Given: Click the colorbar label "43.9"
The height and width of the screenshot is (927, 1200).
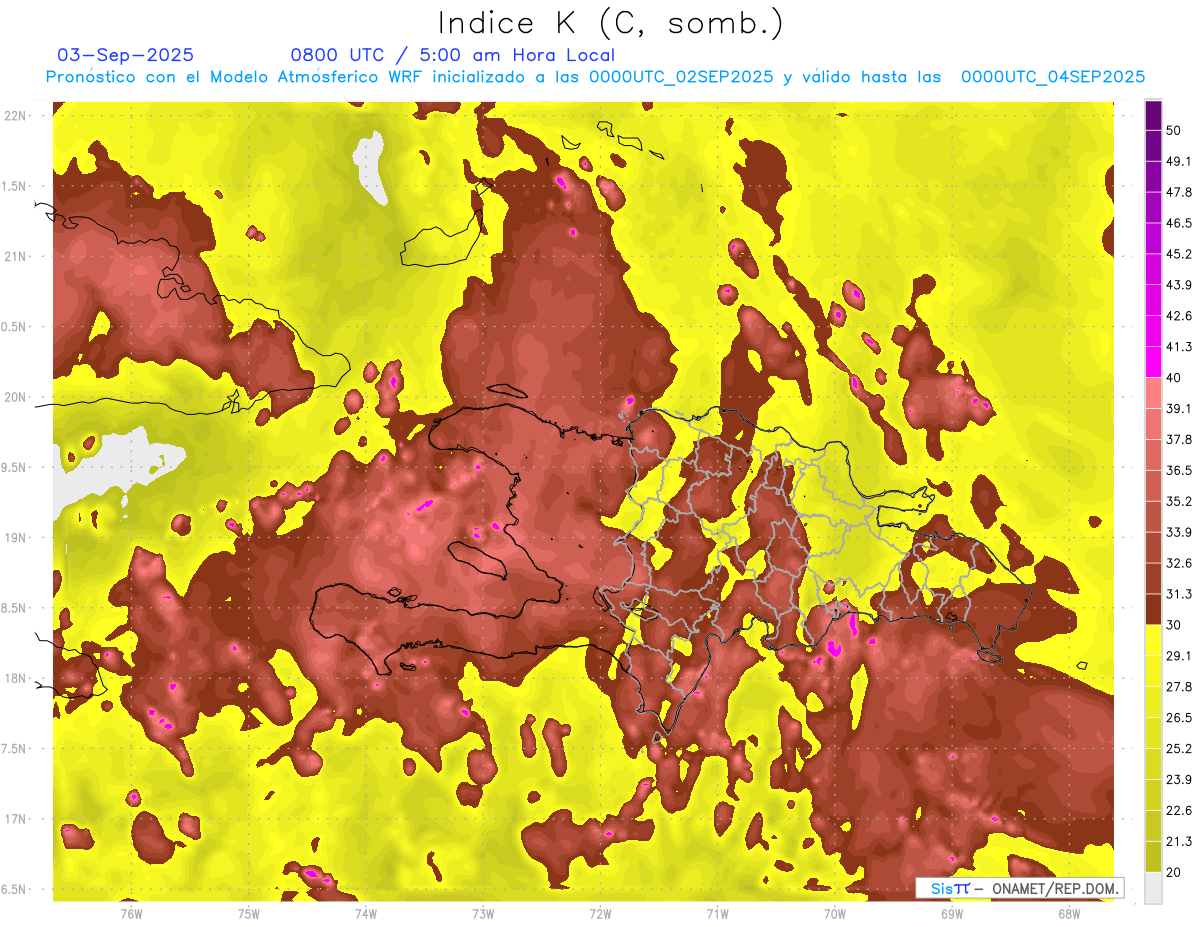Looking at the screenshot, I should click(1179, 285).
